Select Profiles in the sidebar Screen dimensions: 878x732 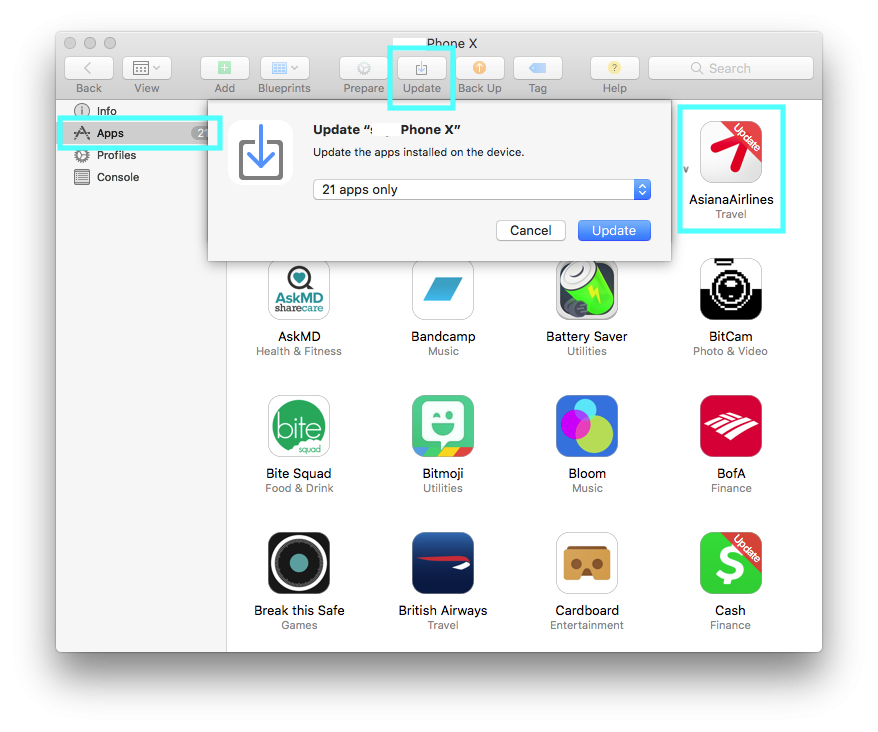click(x=116, y=155)
